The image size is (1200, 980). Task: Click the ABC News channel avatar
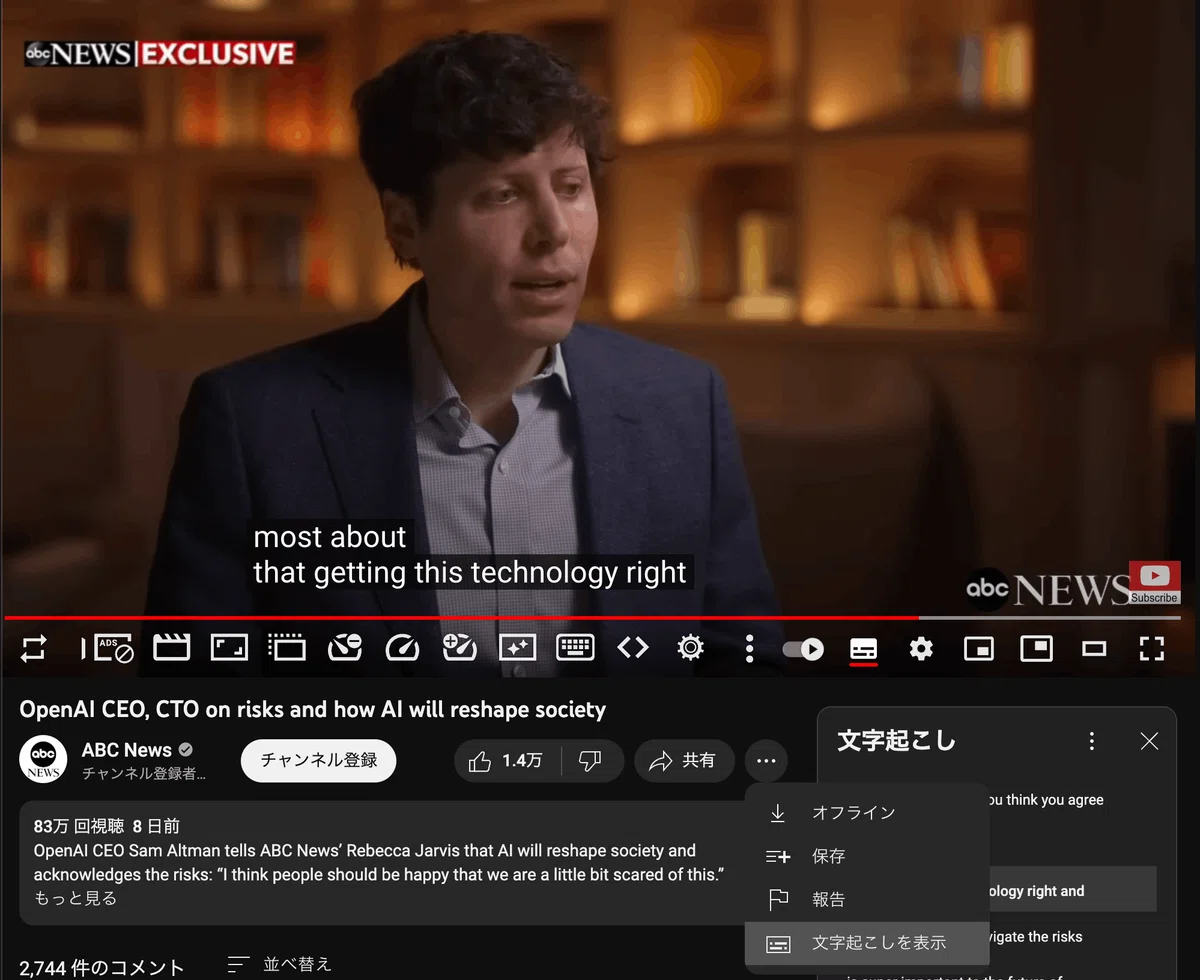43,761
